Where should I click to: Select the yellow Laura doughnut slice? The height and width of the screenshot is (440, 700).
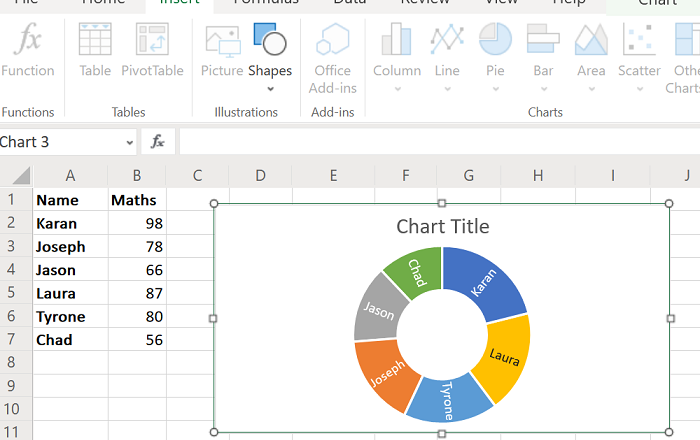(507, 357)
